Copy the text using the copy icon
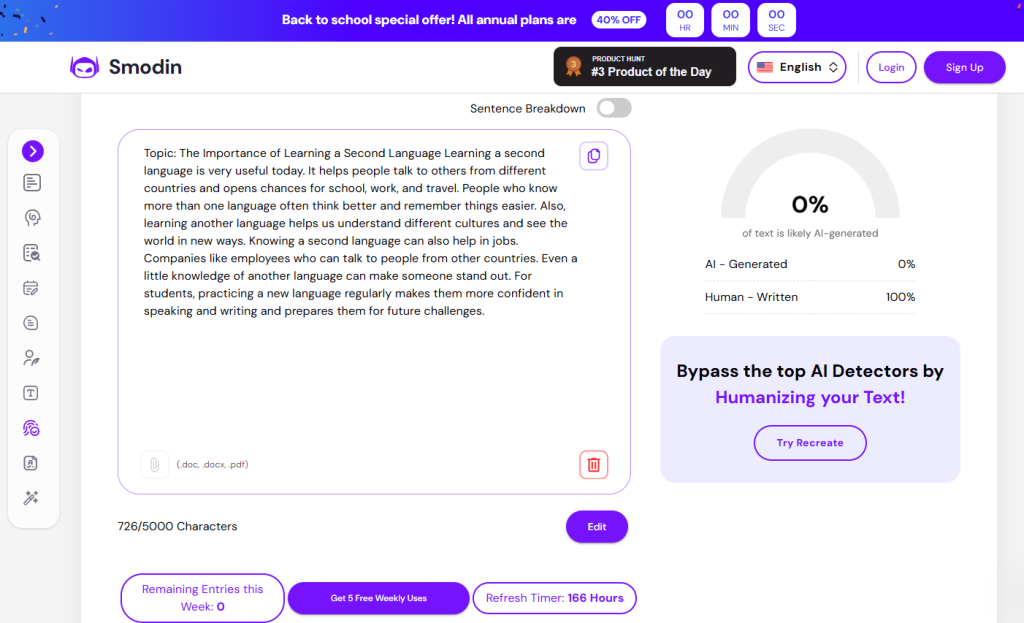This screenshot has width=1024, height=623. (x=593, y=156)
